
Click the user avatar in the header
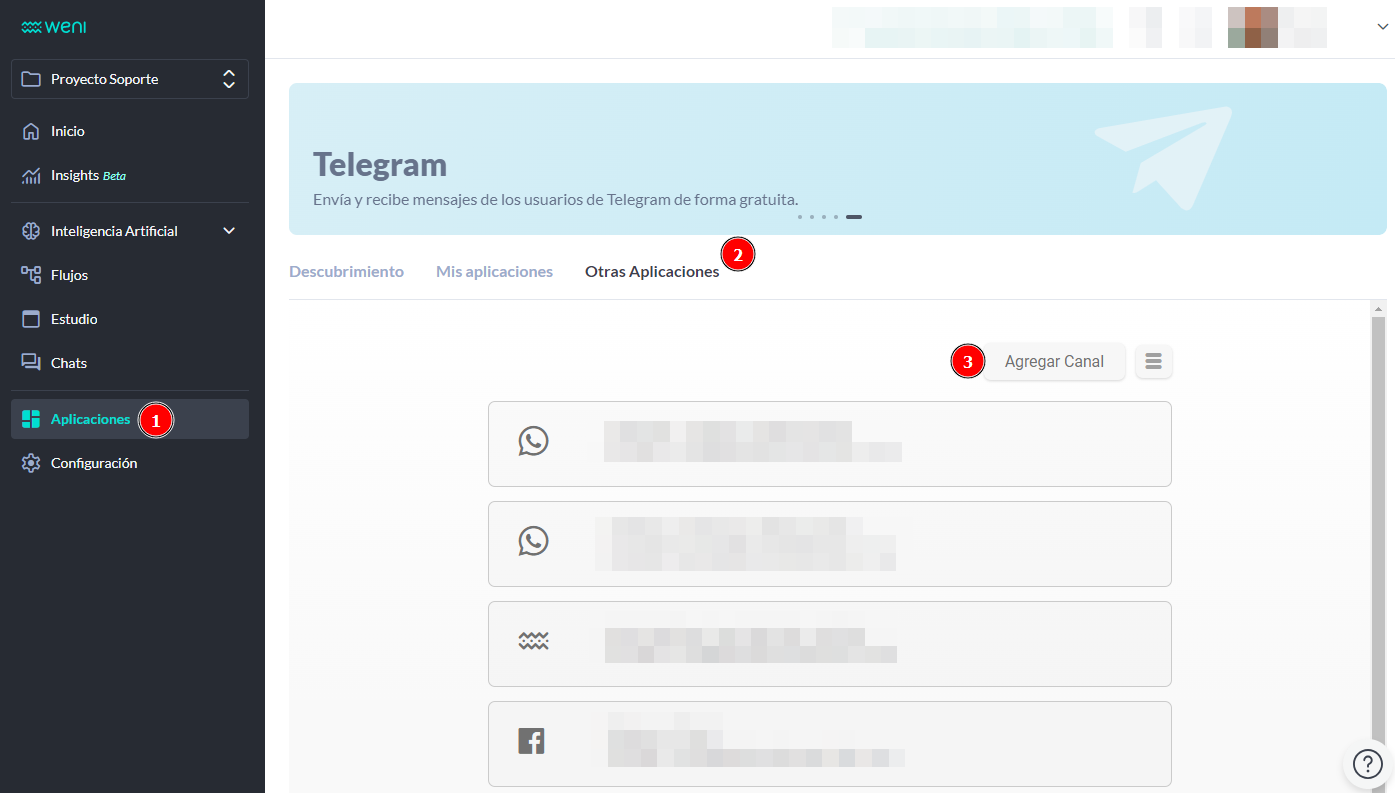point(1253,28)
